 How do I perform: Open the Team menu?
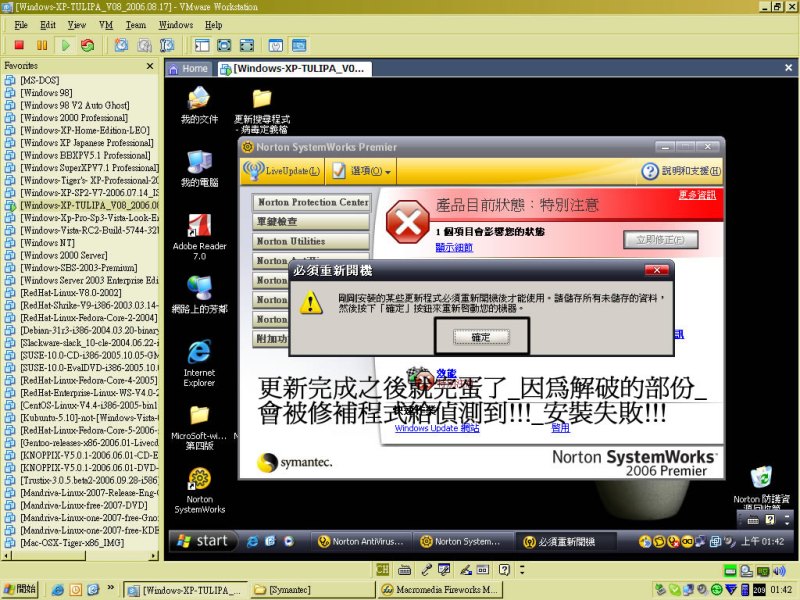click(x=136, y=24)
